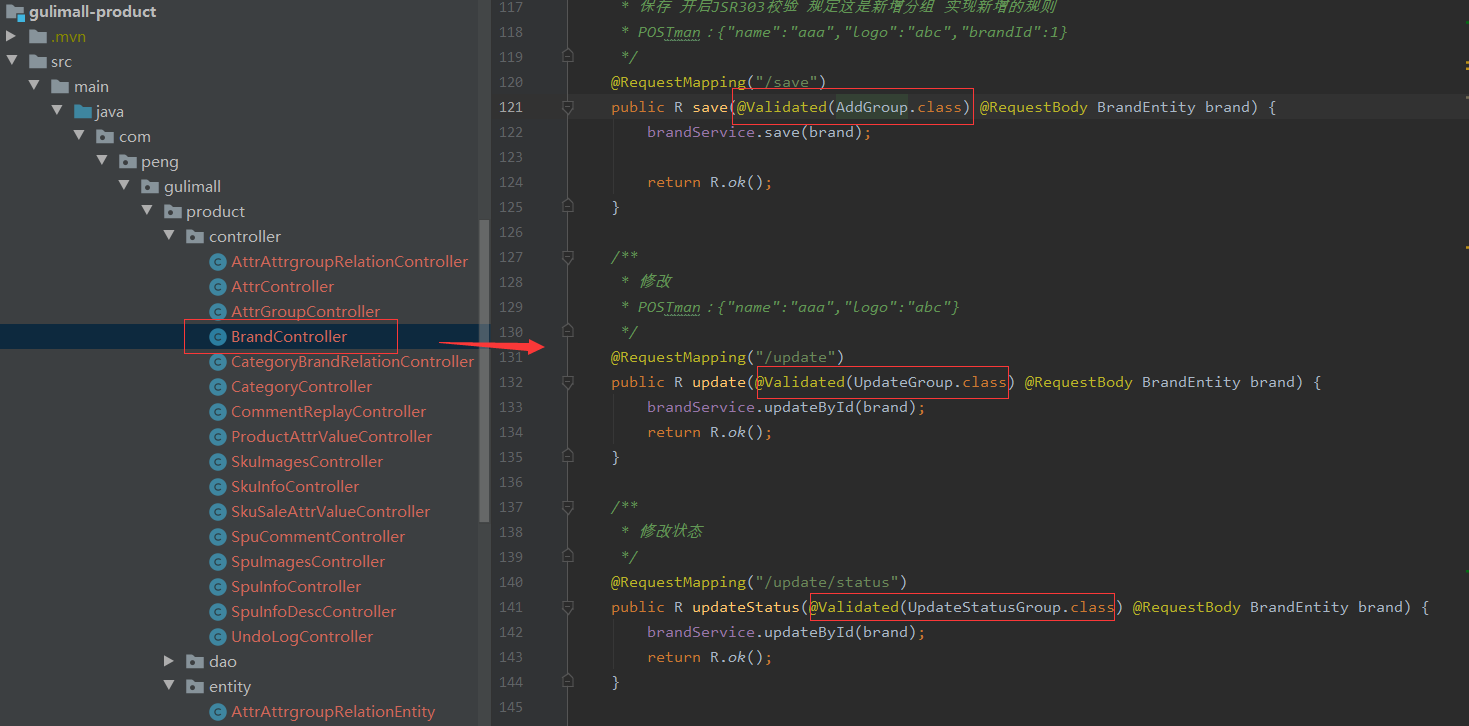Click the gulimall package icon
1469x726 pixels.
pyautogui.click(x=150, y=186)
